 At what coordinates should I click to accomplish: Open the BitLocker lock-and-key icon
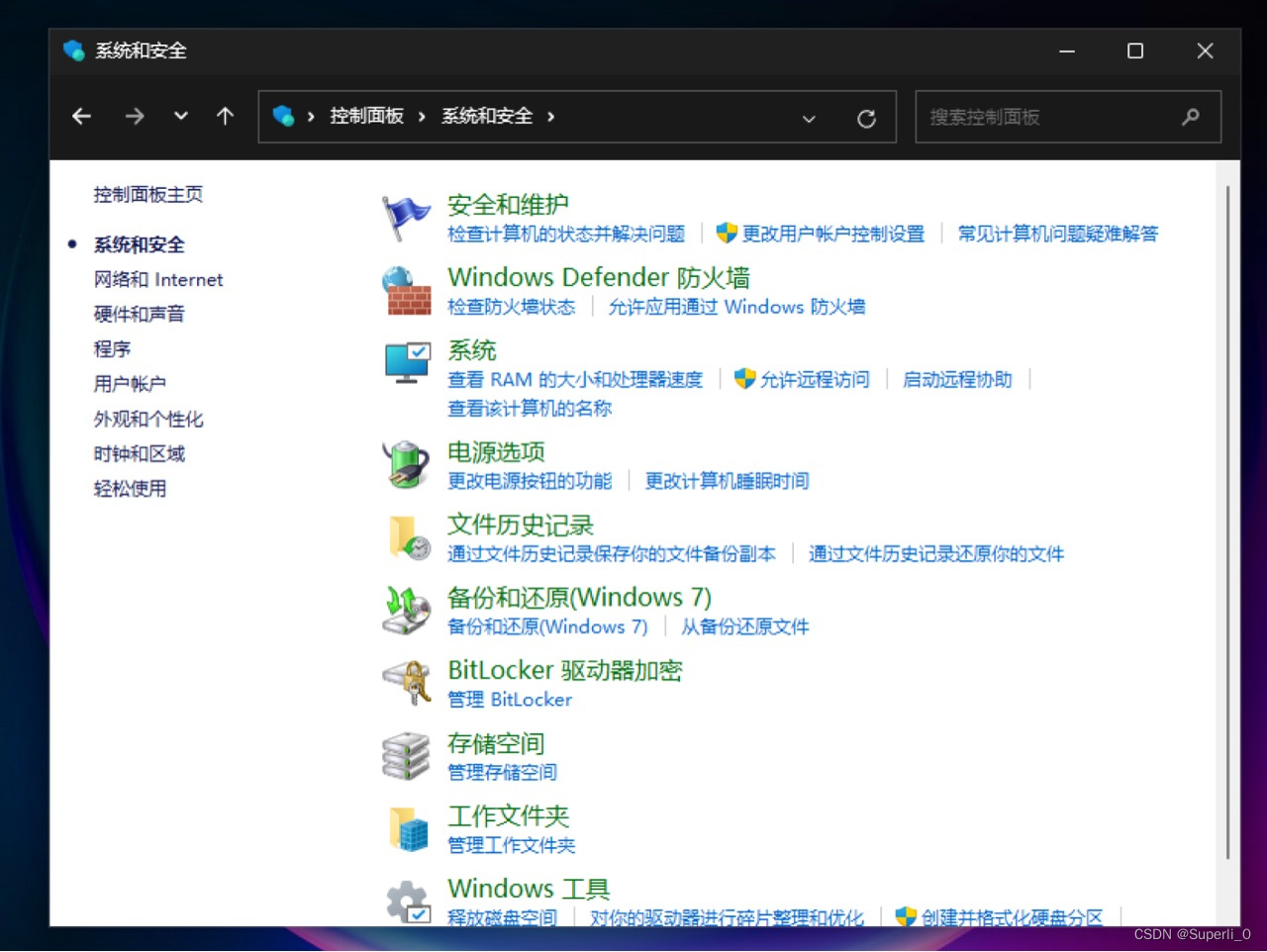pyautogui.click(x=407, y=683)
